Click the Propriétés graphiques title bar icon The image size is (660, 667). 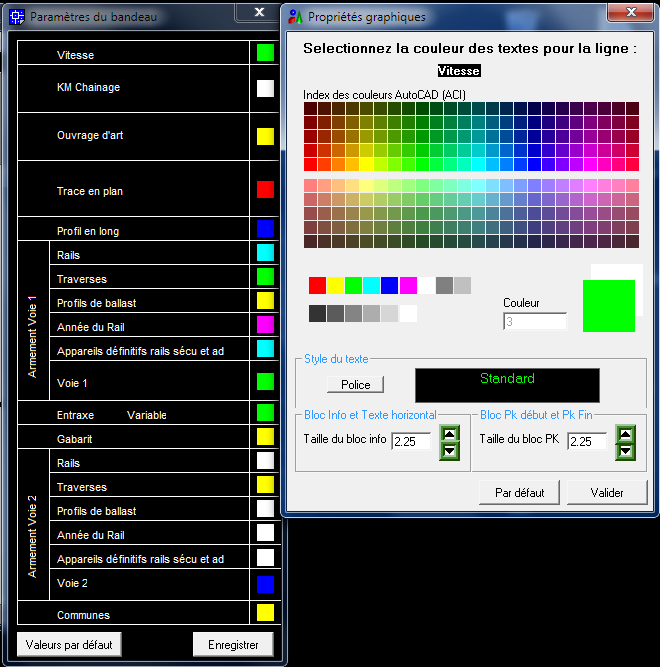coord(295,17)
